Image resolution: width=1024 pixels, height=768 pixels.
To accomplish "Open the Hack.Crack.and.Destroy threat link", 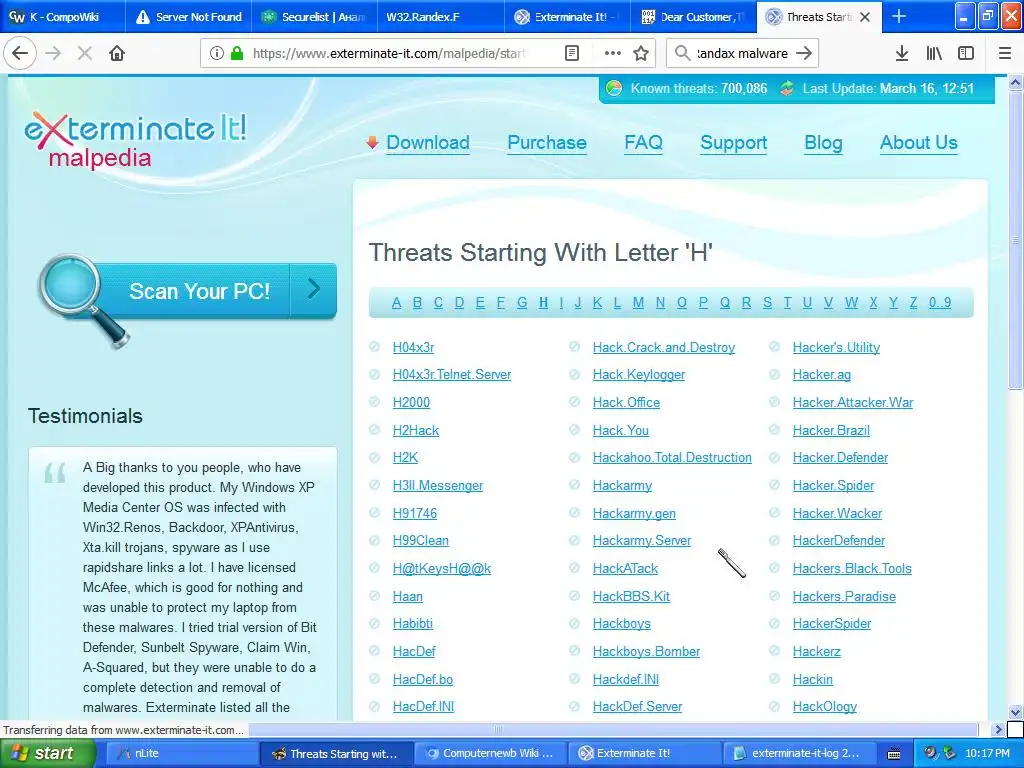I will (x=664, y=347).
